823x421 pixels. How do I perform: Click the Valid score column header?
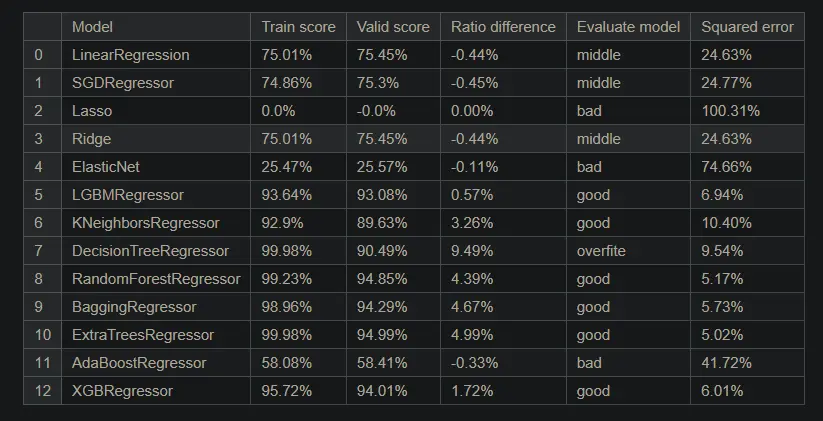tap(393, 27)
